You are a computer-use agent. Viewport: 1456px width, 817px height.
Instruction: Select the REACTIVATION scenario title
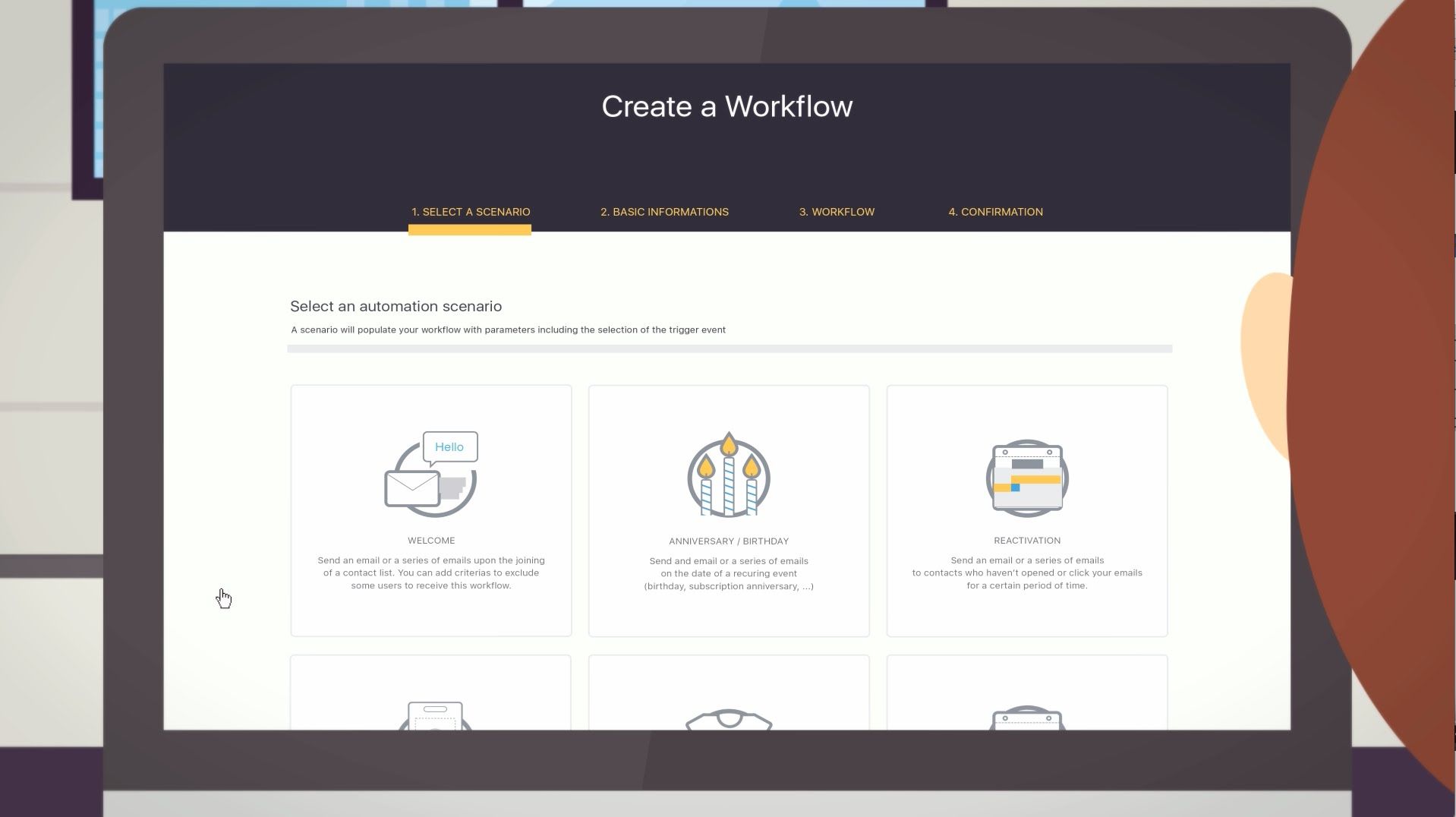pyautogui.click(x=1027, y=541)
